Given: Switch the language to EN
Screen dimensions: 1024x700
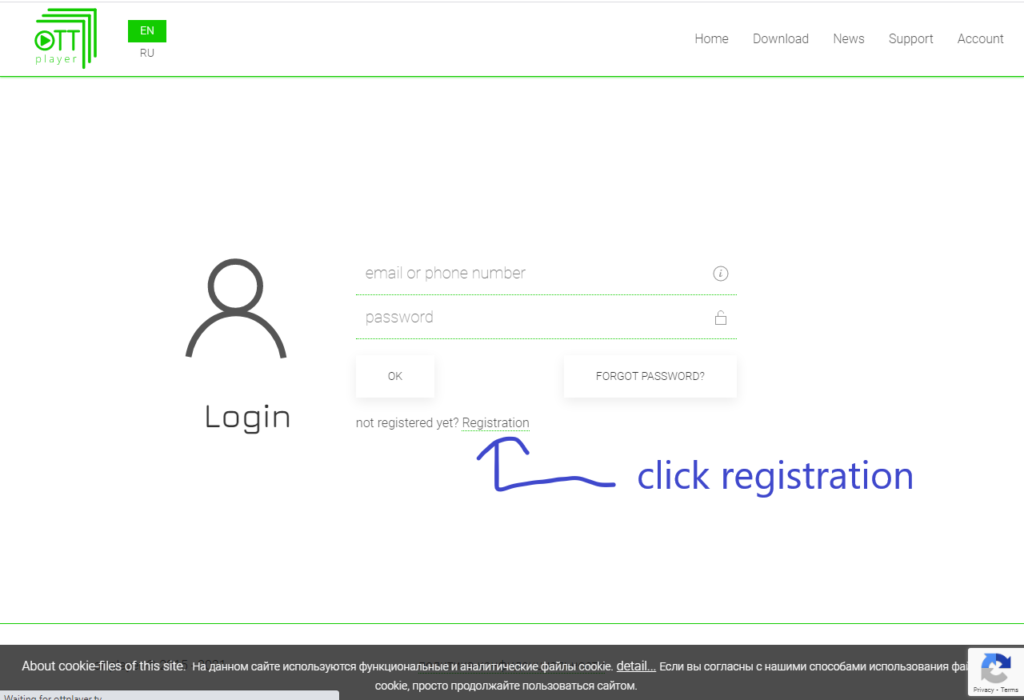Looking at the screenshot, I should pos(147,31).
